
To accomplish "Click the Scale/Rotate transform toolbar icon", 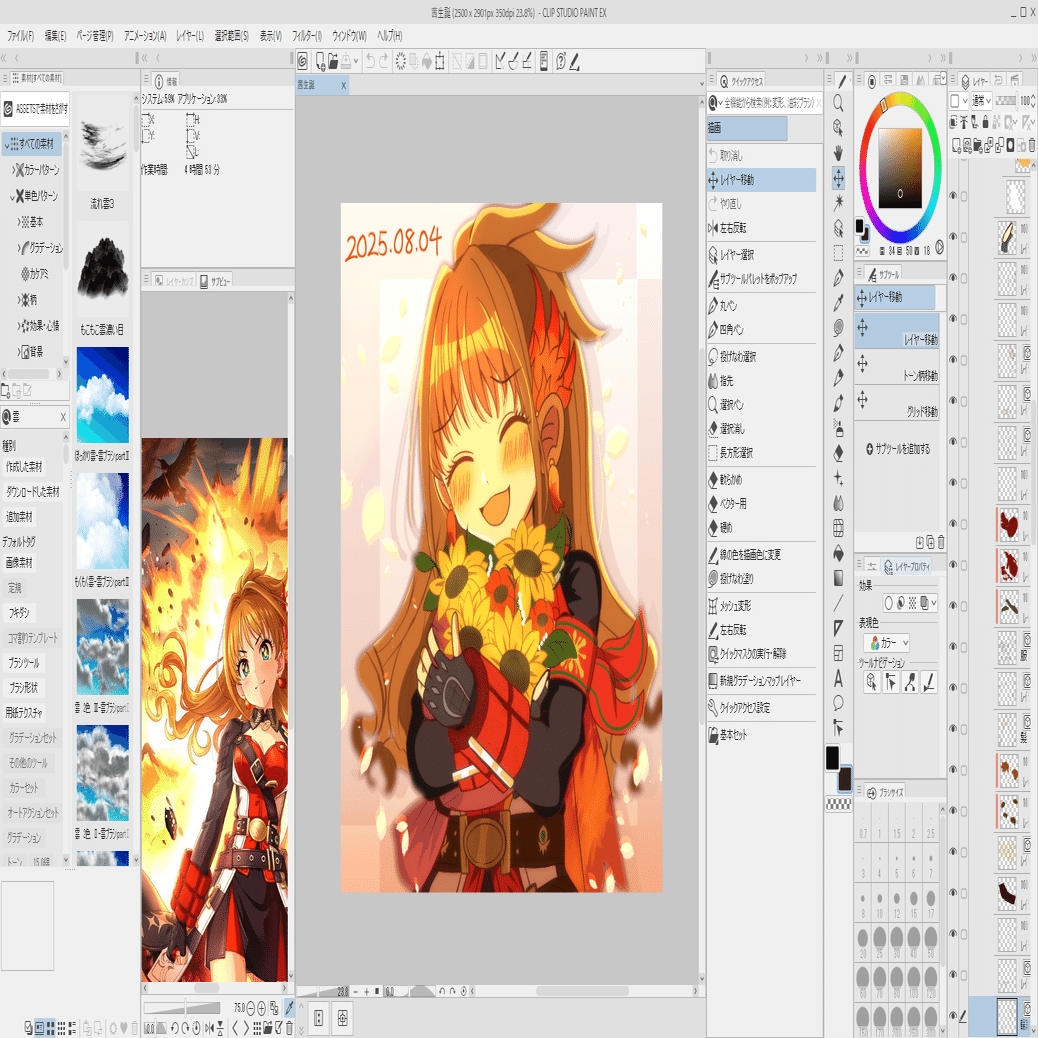I will 440,62.
